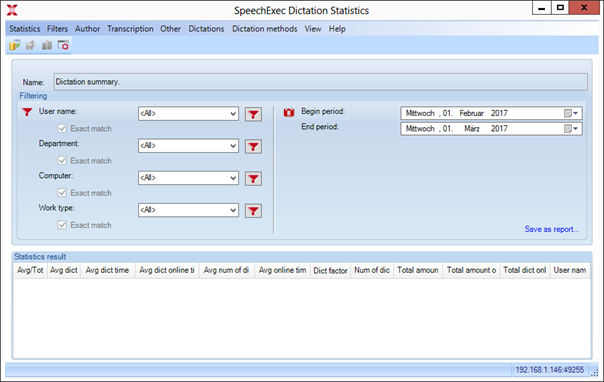The height and width of the screenshot is (382, 604).
Task: Sort by Avg online tim column header
Action: click(x=282, y=270)
